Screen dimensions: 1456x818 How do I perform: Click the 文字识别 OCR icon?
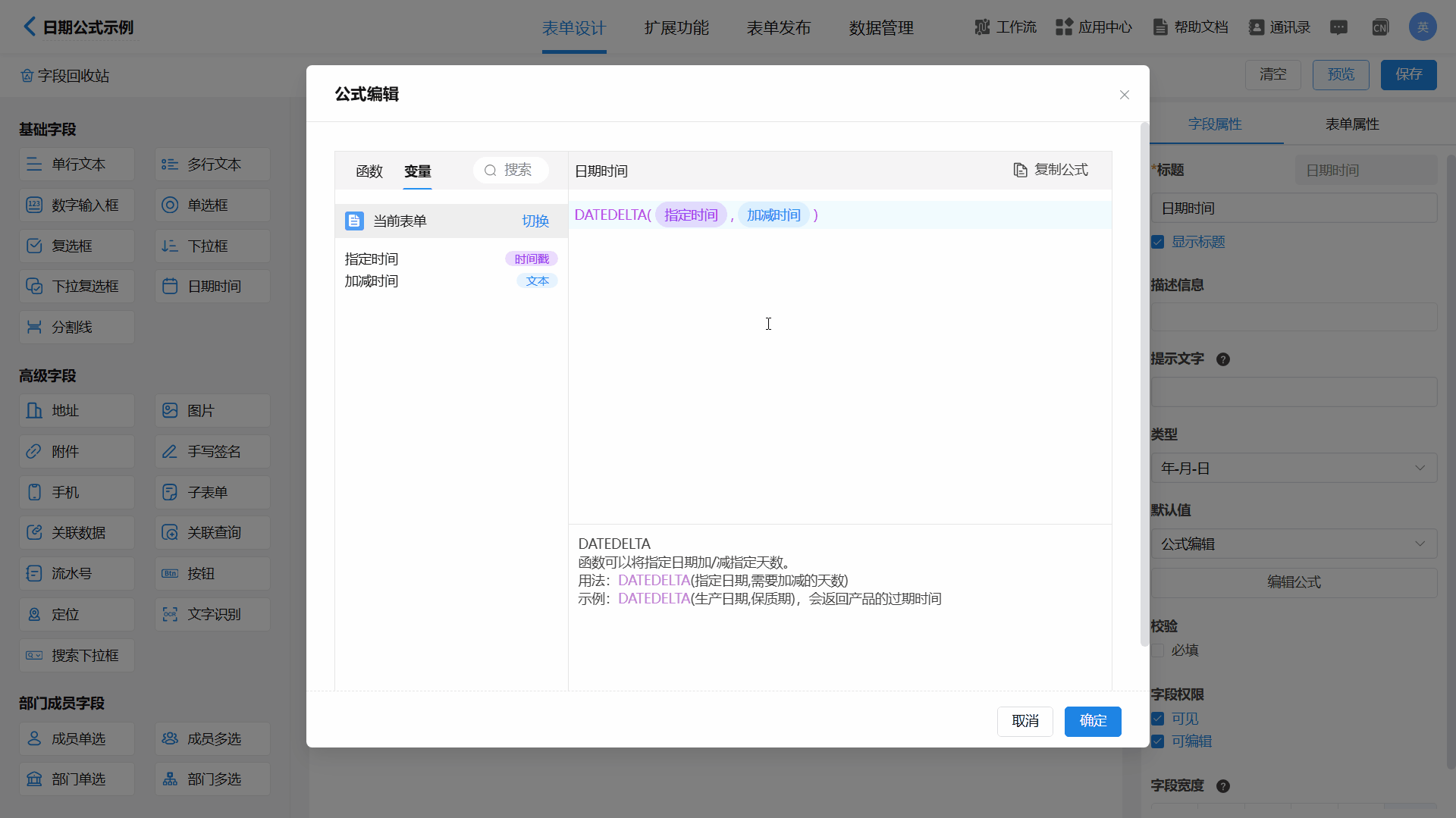point(170,615)
